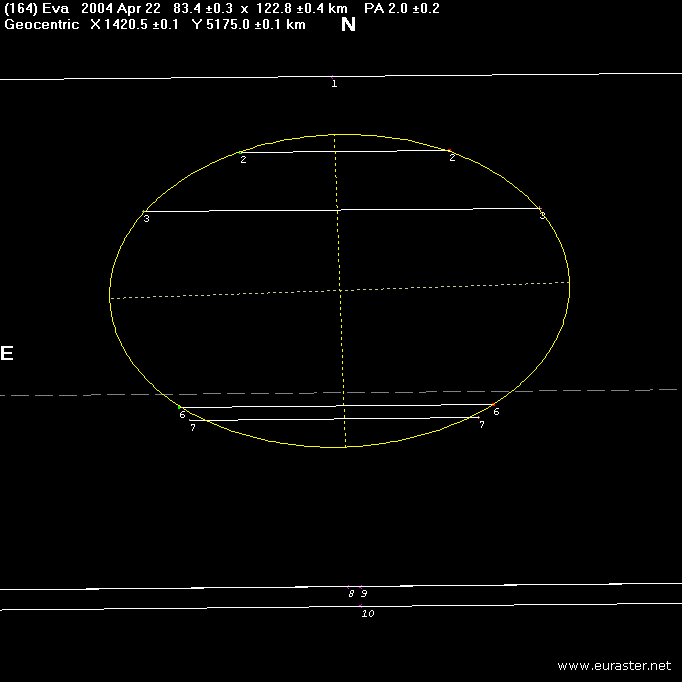Click the chord 9 label near bottom
This screenshot has height=682, width=682.
(x=364, y=593)
